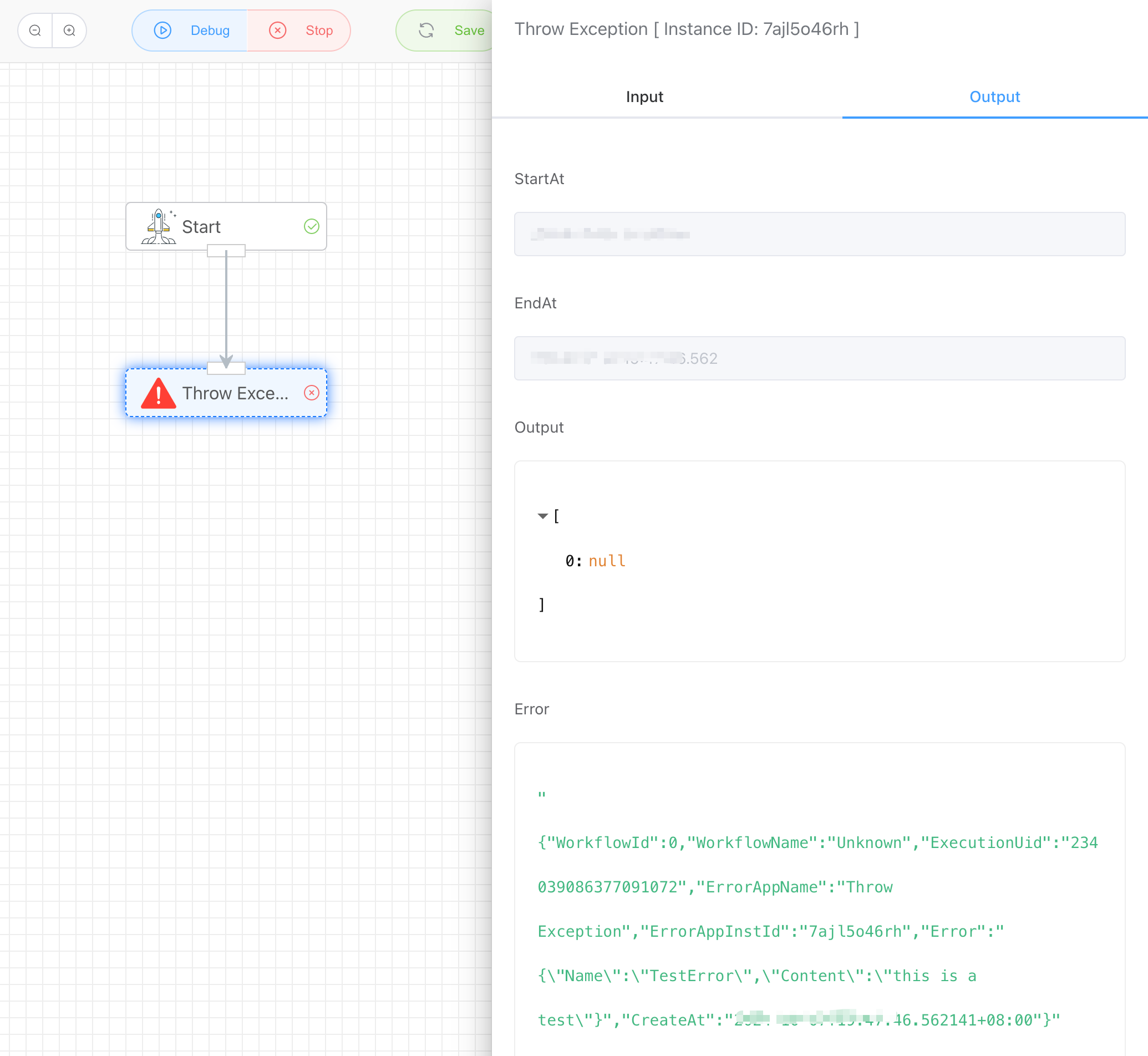This screenshot has width=1148, height=1056.
Task: Click green success checkmark on Start node
Action: 312,227
